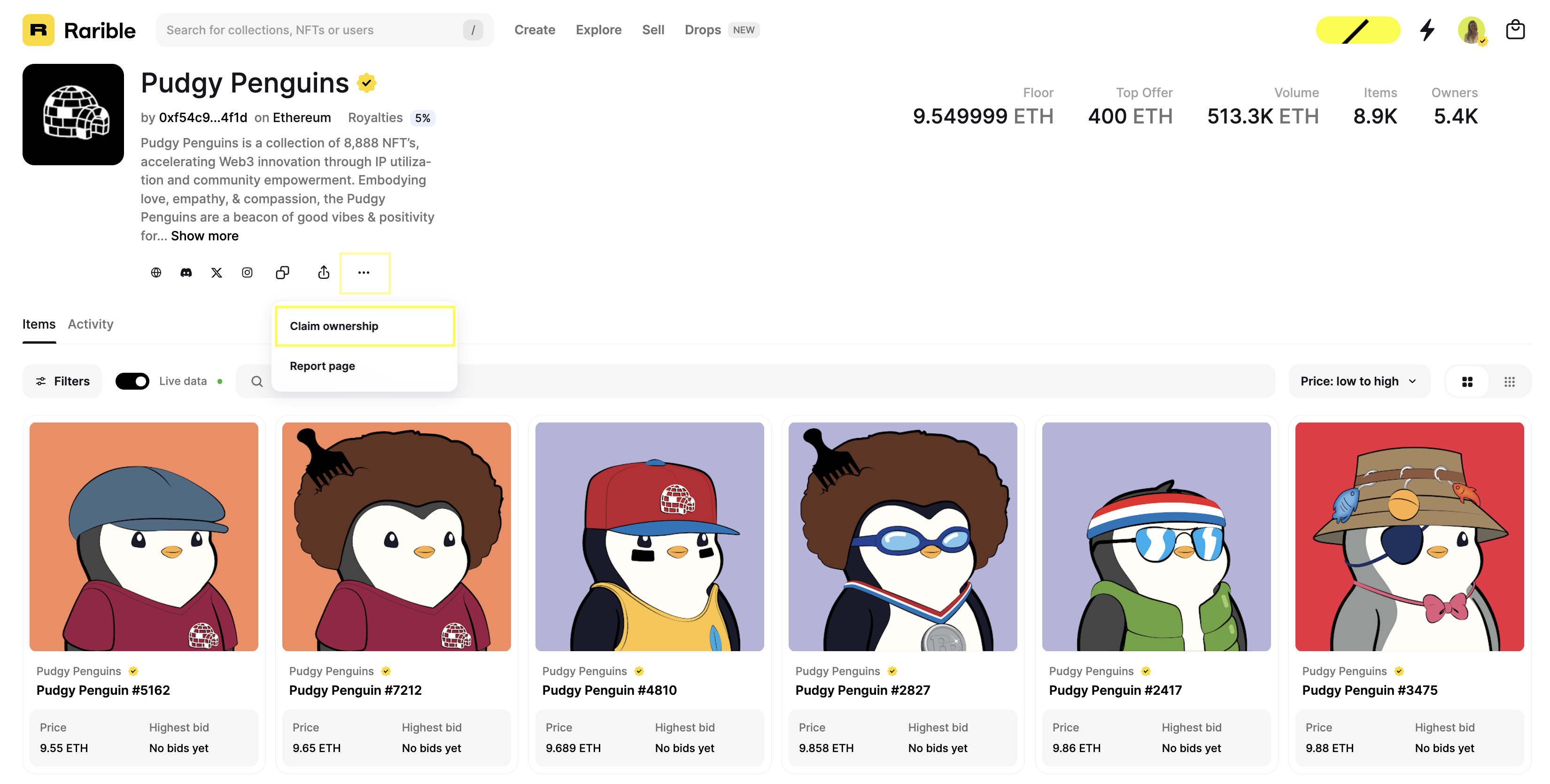
Task: Click the 5% royalties badge
Action: coord(422,118)
